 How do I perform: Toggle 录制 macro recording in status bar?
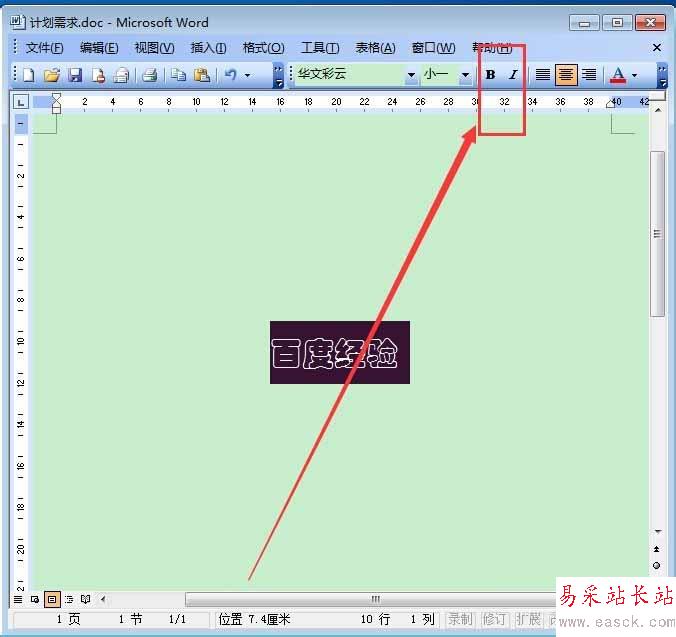(x=460, y=619)
